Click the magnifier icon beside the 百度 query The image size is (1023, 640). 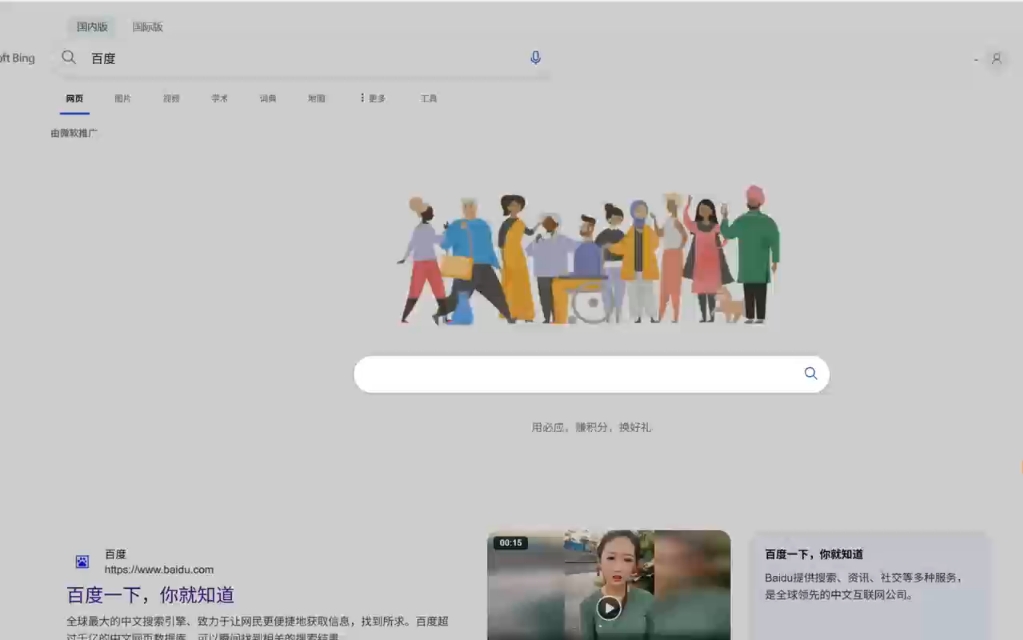click(69, 57)
